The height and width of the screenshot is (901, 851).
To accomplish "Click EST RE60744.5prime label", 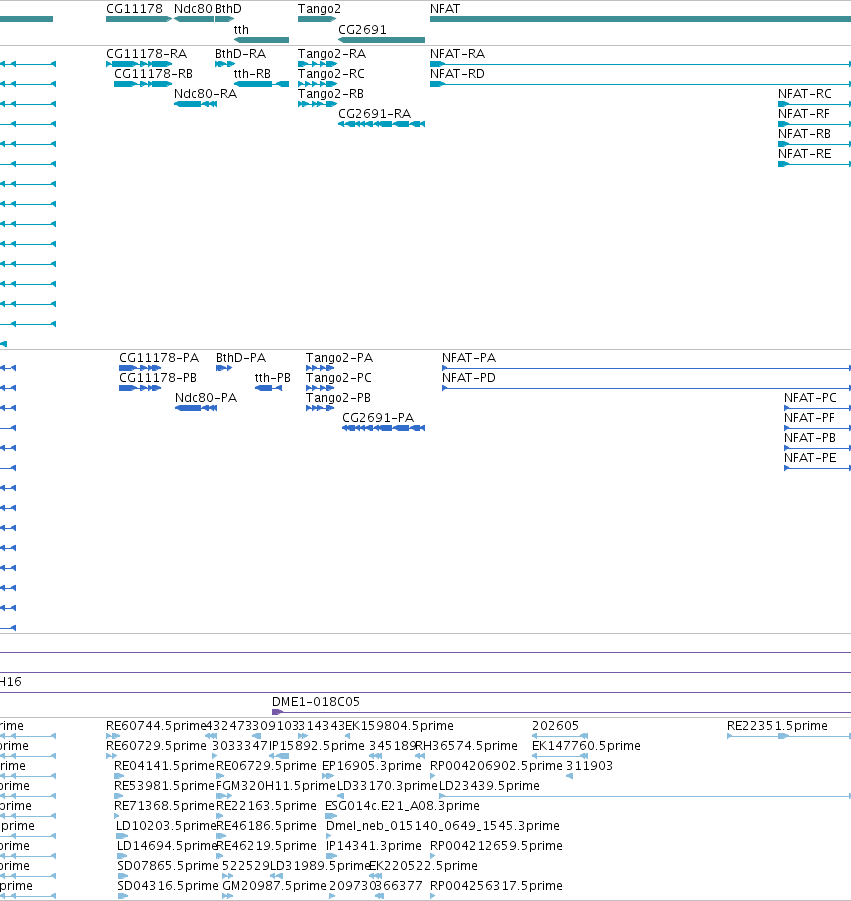I will tap(156, 726).
